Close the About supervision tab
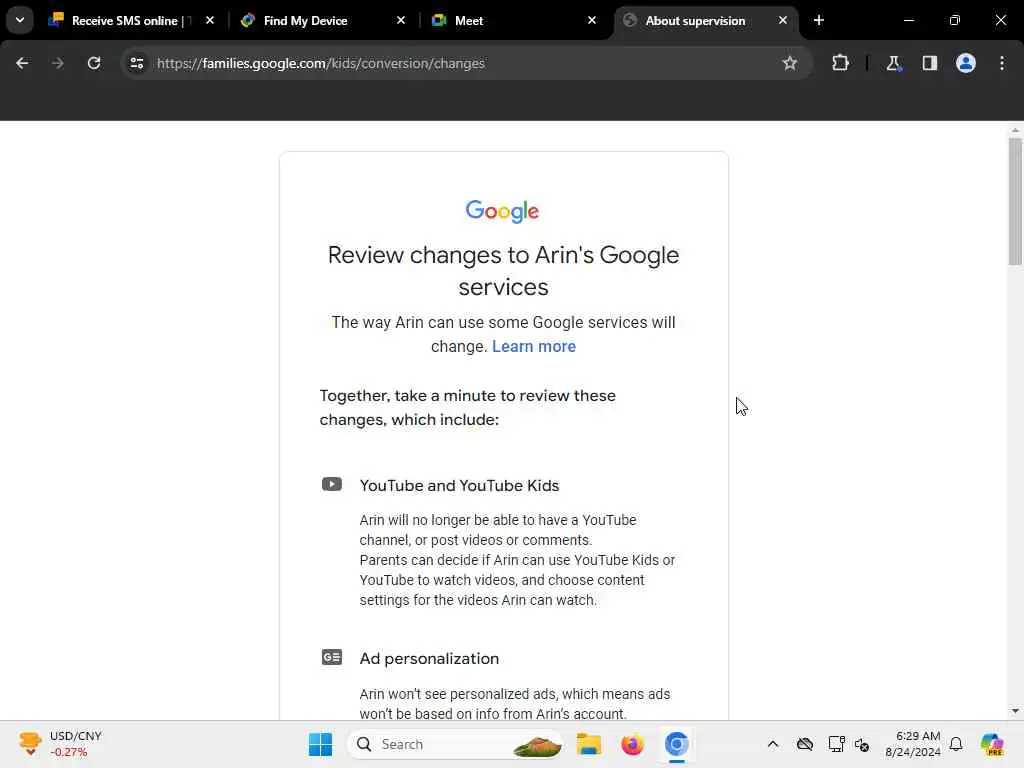The image size is (1024, 768). pyautogui.click(x=782, y=20)
